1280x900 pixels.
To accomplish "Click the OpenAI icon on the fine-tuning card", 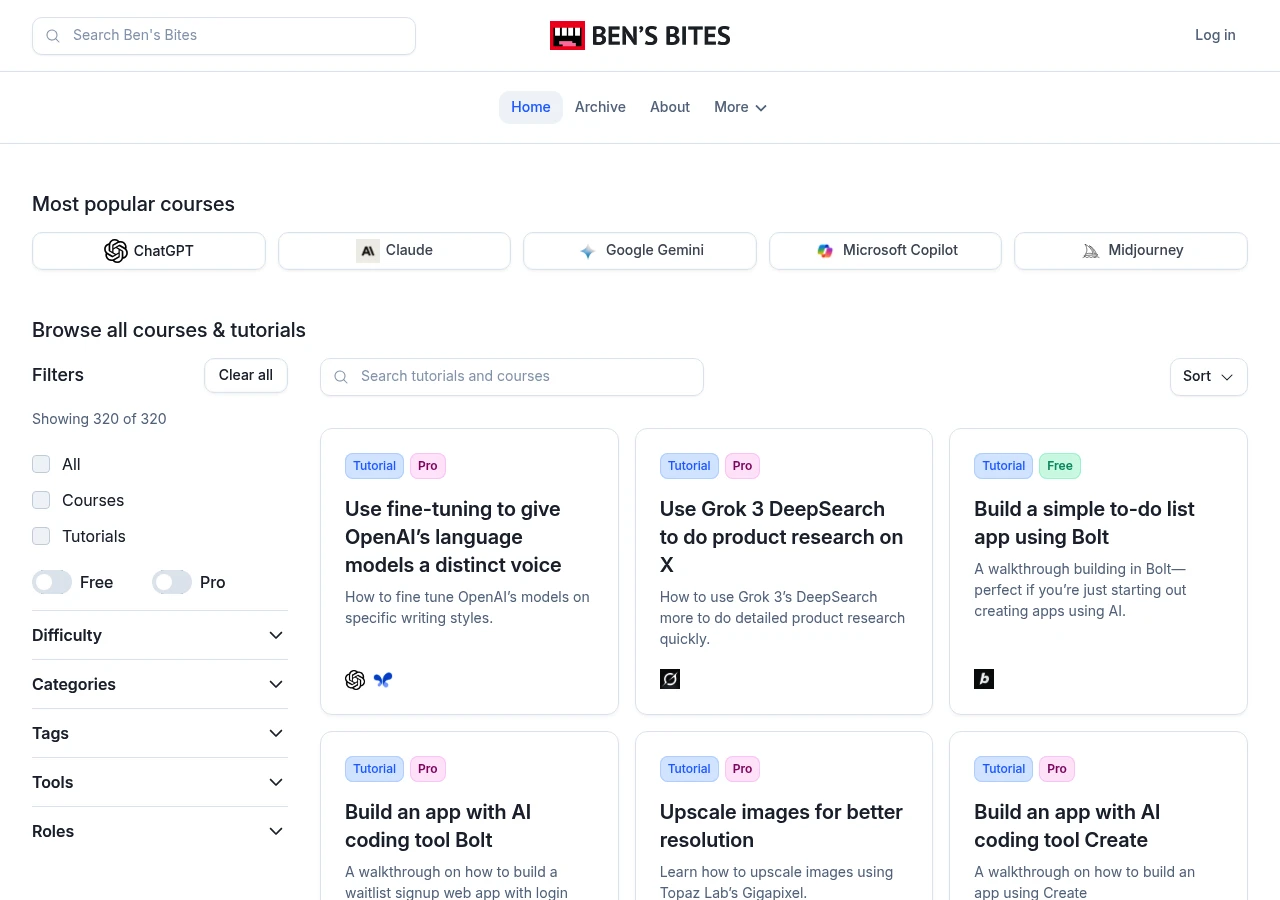I will 355,680.
